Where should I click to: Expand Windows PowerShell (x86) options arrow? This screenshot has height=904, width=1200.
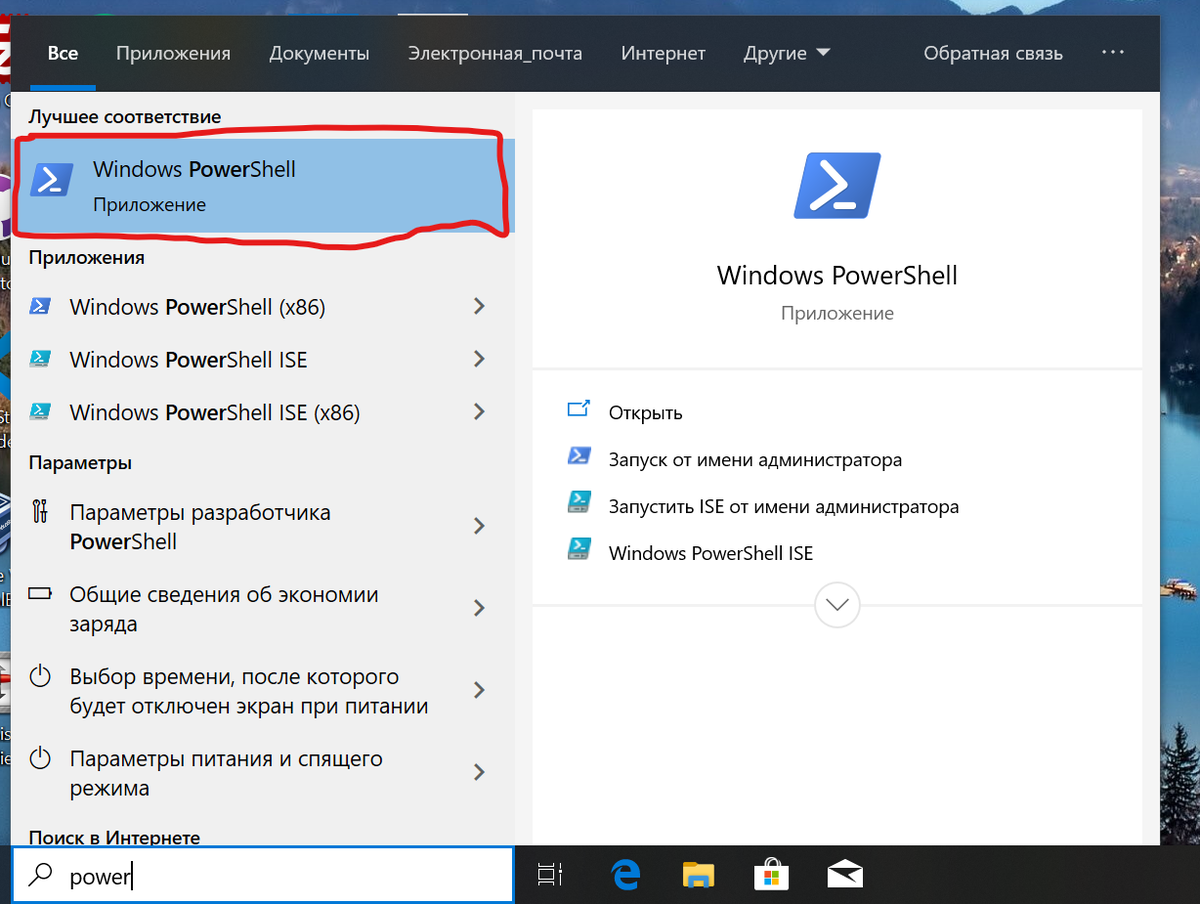coord(479,306)
